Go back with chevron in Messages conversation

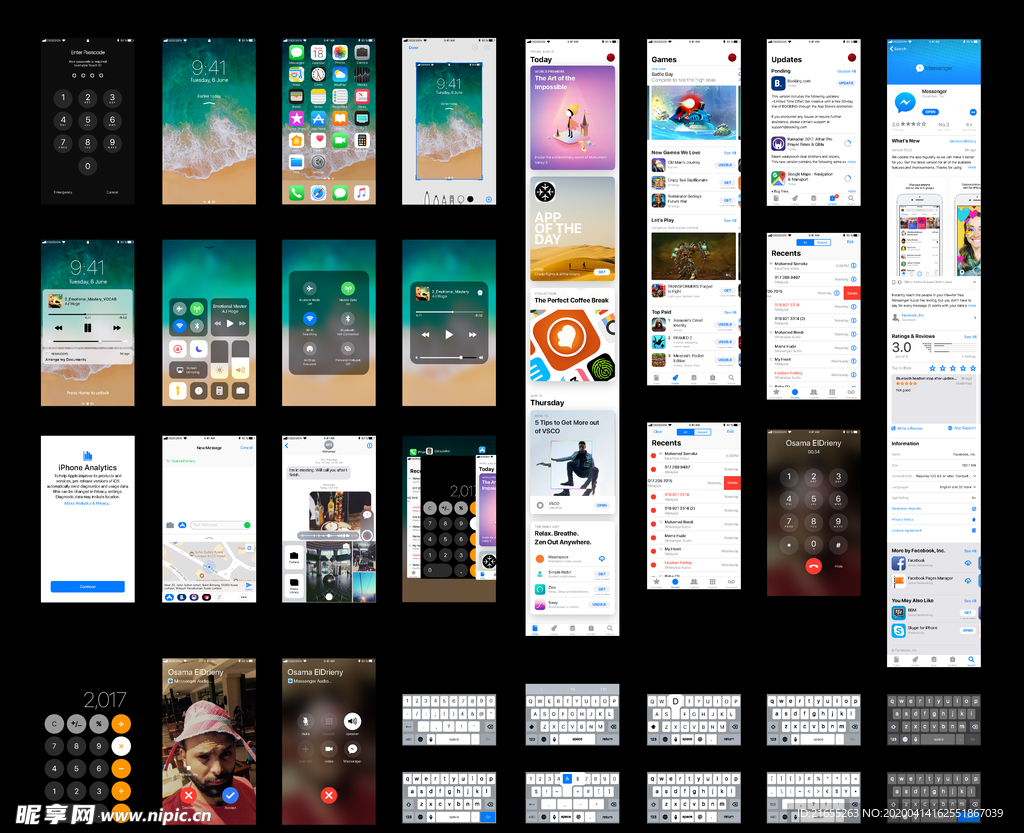pyautogui.click(x=287, y=446)
